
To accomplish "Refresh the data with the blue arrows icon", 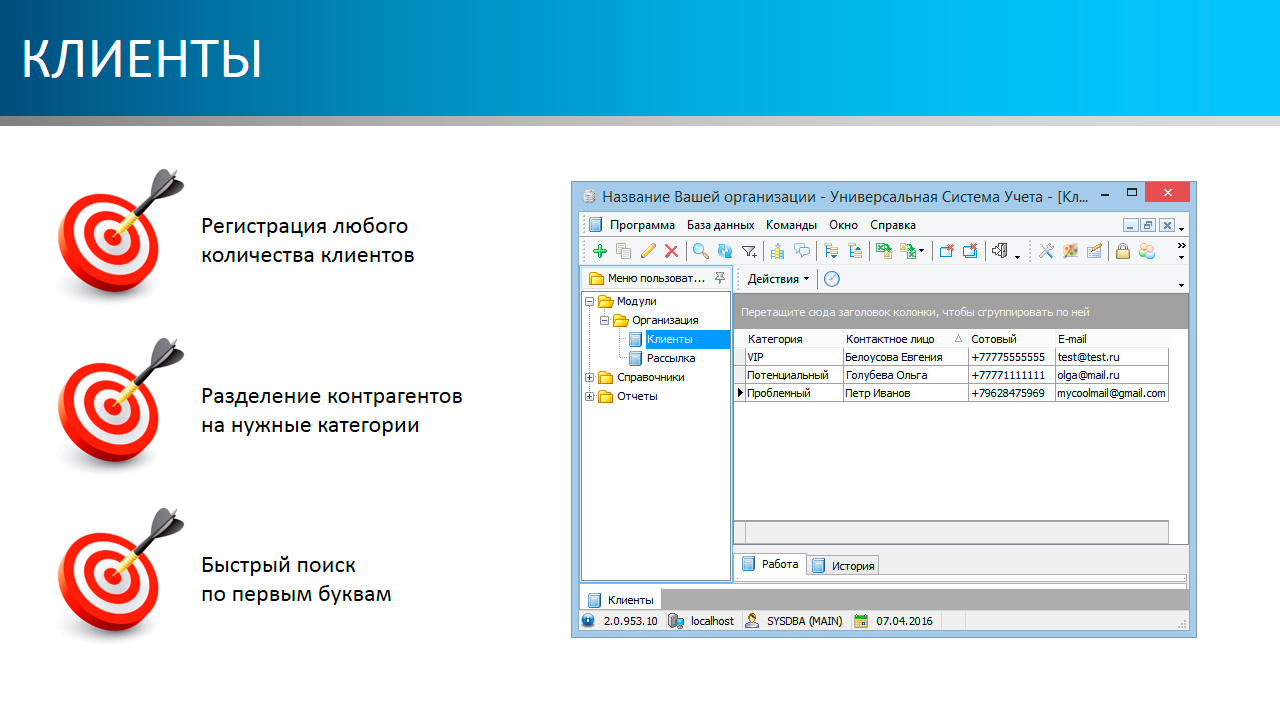I will coord(725,251).
